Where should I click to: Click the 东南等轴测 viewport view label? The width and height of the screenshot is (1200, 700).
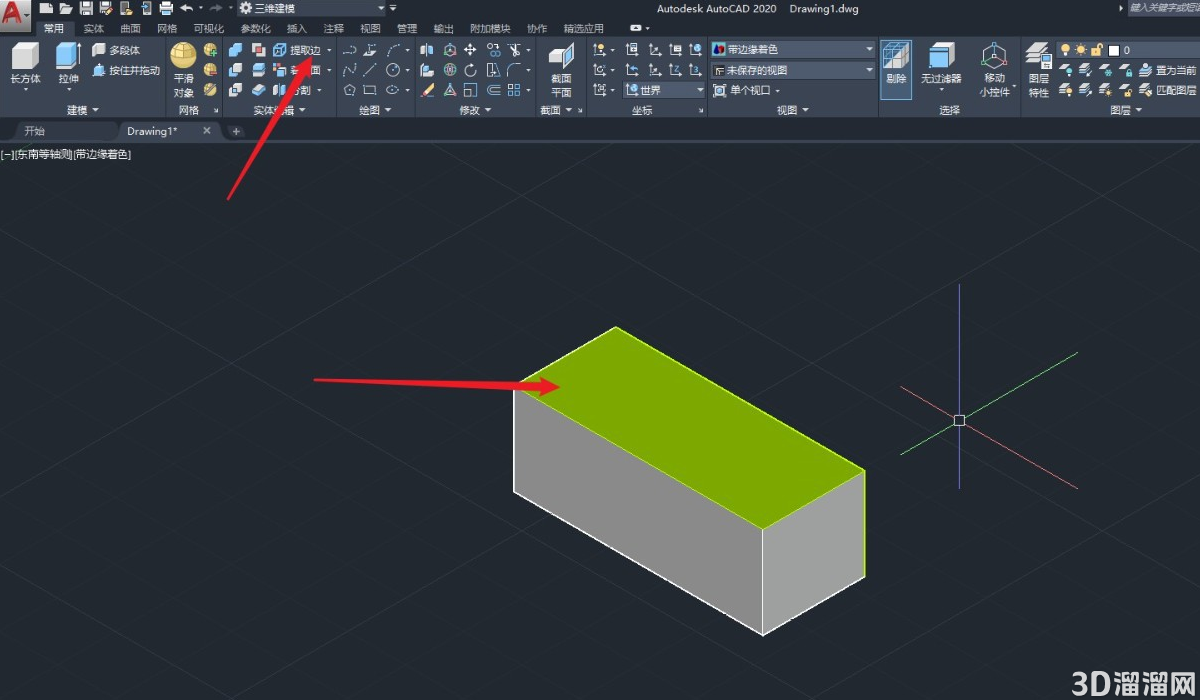[x=43, y=155]
